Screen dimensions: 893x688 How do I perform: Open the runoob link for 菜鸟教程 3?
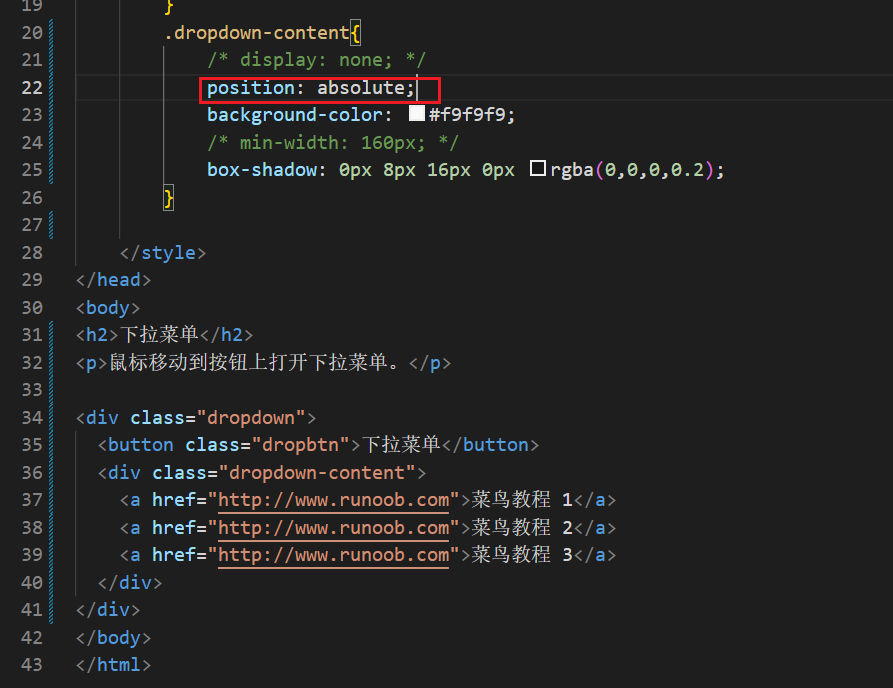(x=334, y=555)
